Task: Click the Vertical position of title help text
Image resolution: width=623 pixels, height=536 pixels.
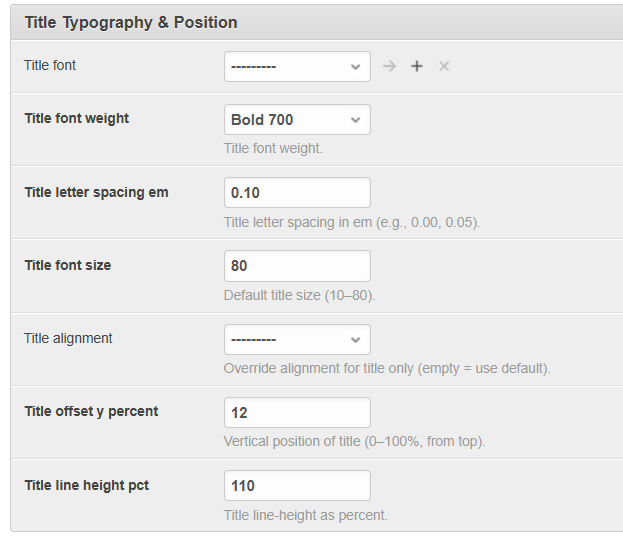Action: 354,441
